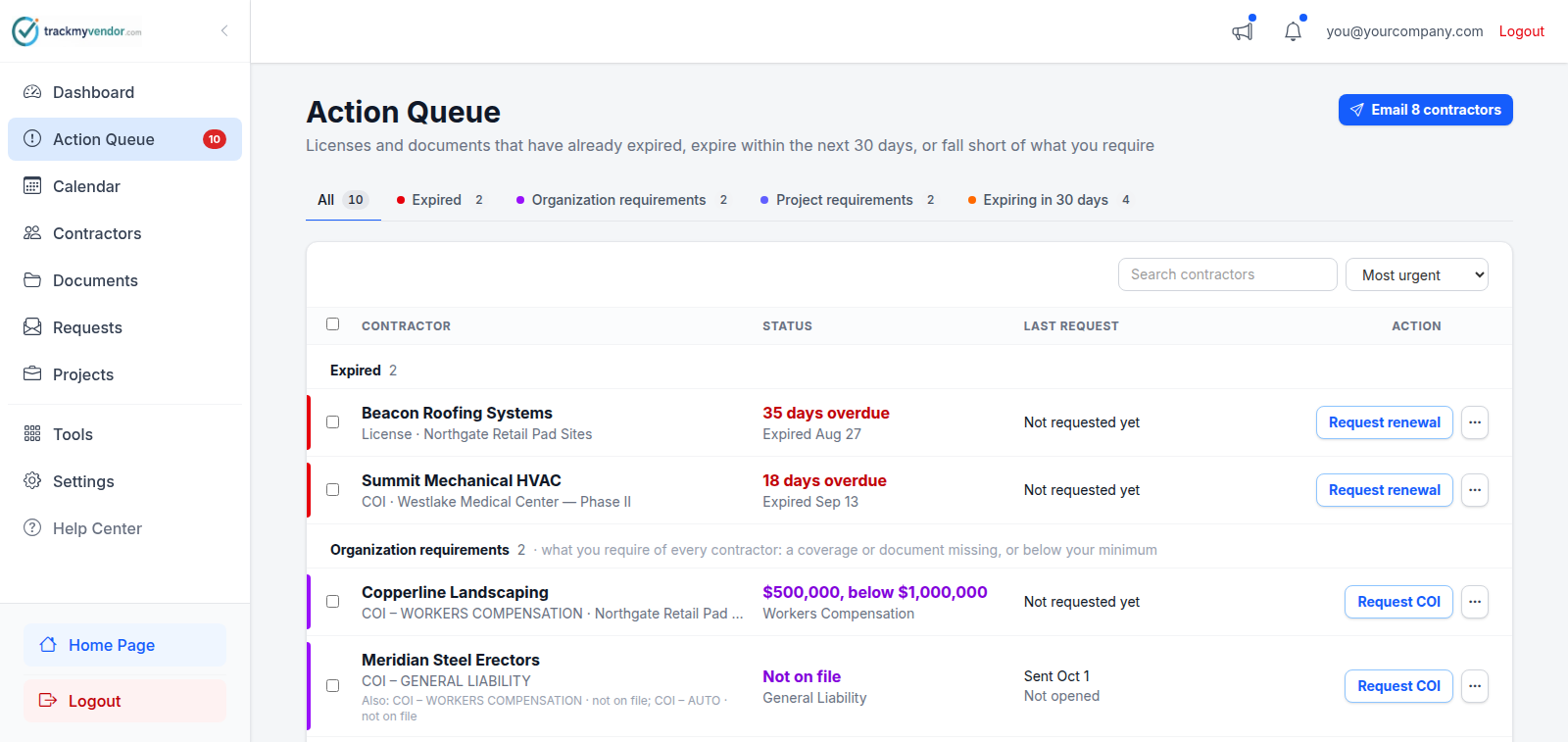
Task: Request renewal for Beacon Roofing Systems
Action: point(1385,422)
